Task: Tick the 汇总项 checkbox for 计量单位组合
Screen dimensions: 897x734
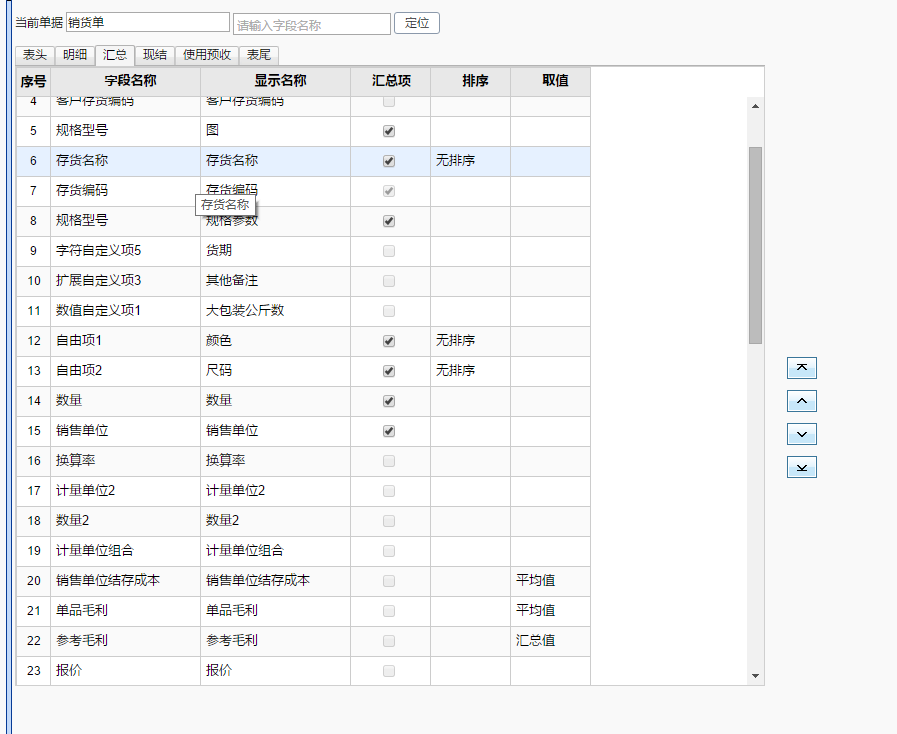Action: click(389, 551)
